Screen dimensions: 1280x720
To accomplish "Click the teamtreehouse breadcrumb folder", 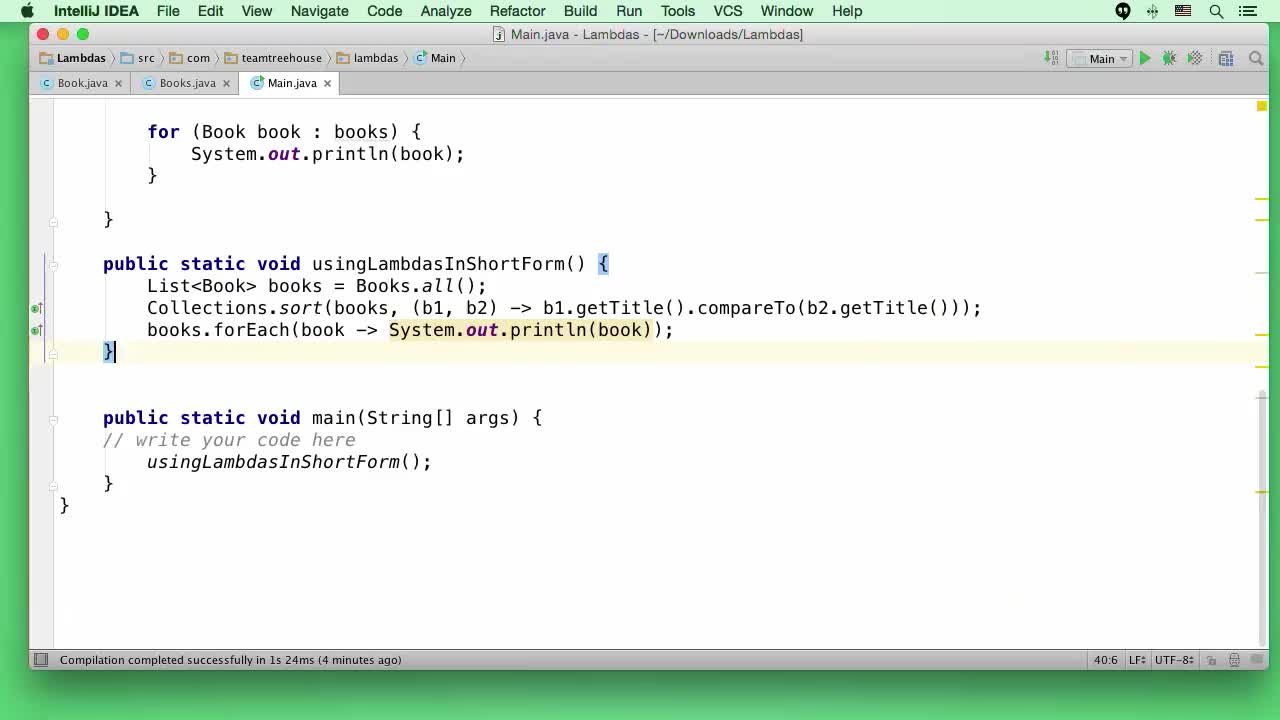I will click(x=281, y=58).
